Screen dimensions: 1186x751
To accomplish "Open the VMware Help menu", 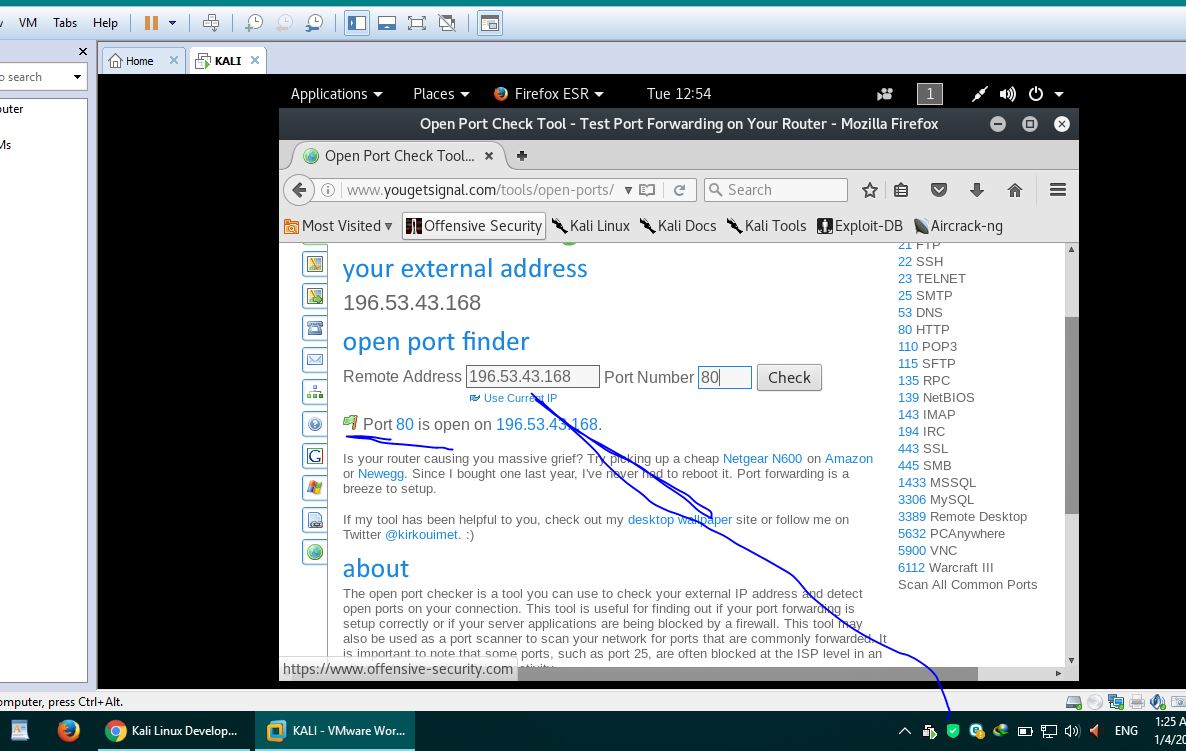I will click(105, 22).
